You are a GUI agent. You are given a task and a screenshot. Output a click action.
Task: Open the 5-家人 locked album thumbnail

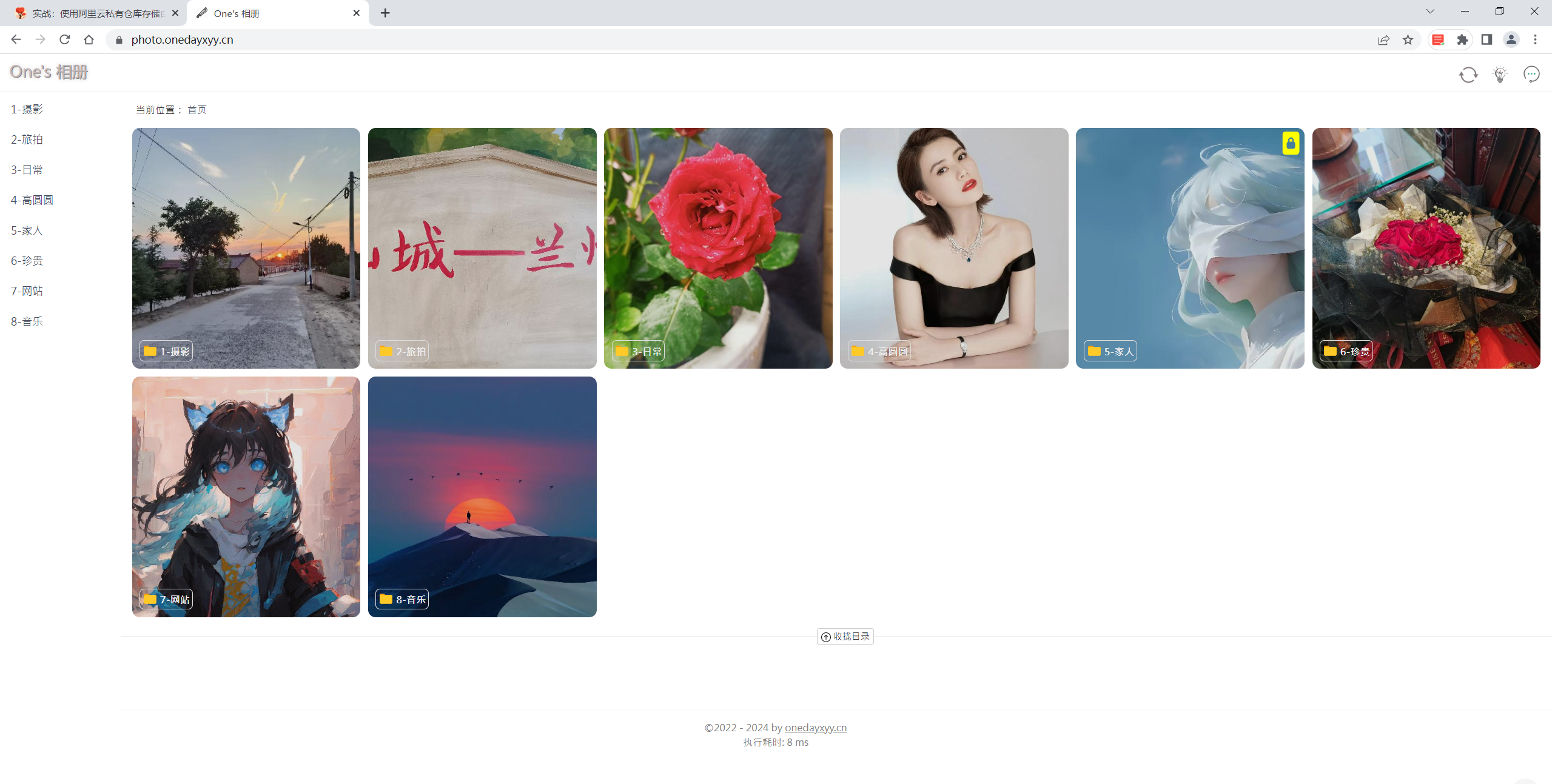pos(1190,248)
